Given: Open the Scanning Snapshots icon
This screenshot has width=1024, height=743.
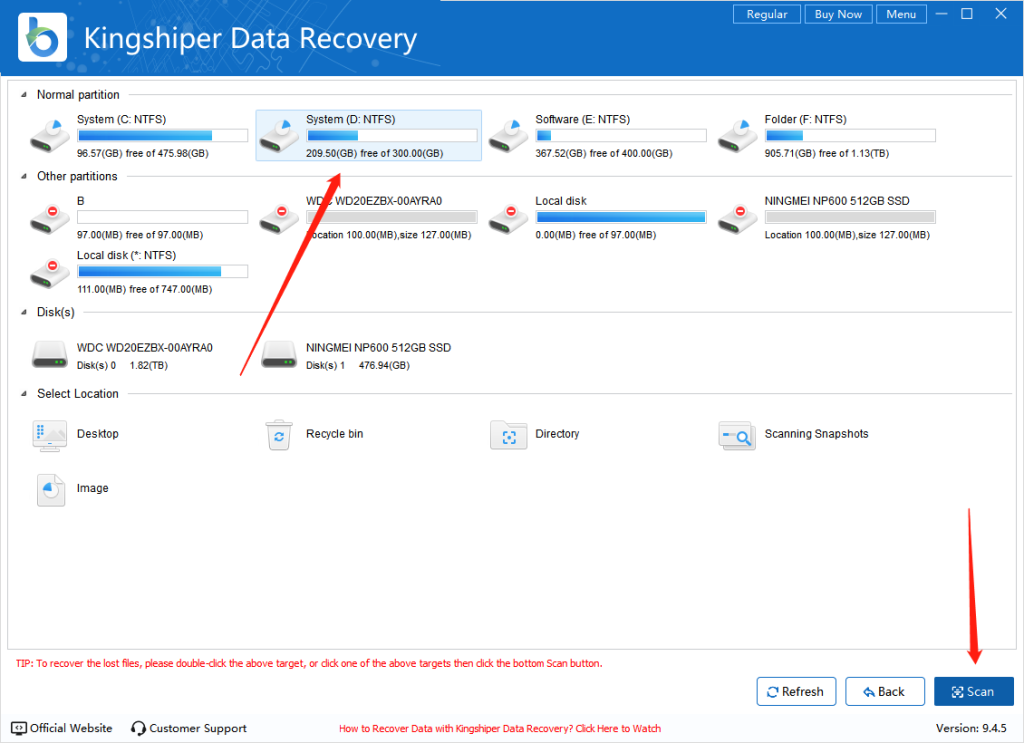Looking at the screenshot, I should (x=737, y=435).
